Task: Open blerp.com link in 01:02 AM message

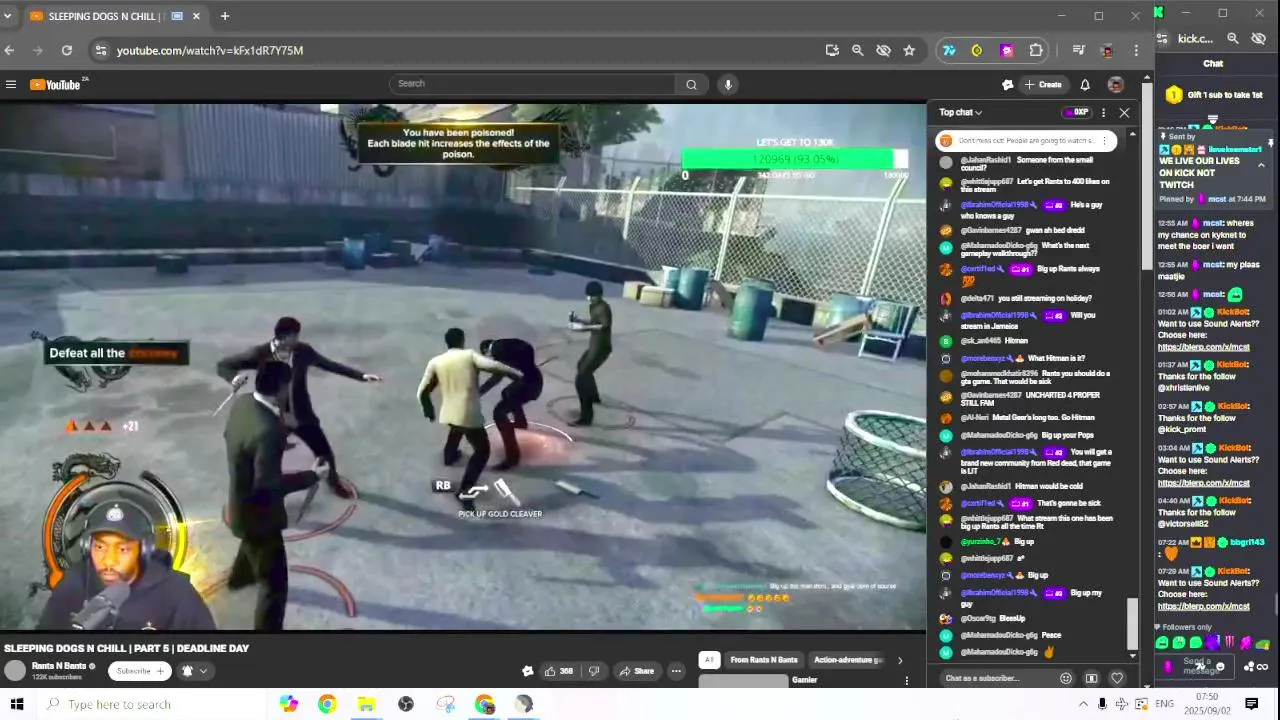Action: 1203,347
